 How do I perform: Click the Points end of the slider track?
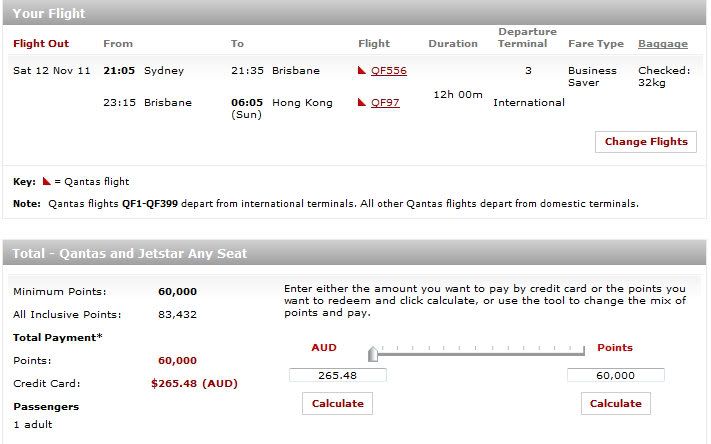coord(583,351)
